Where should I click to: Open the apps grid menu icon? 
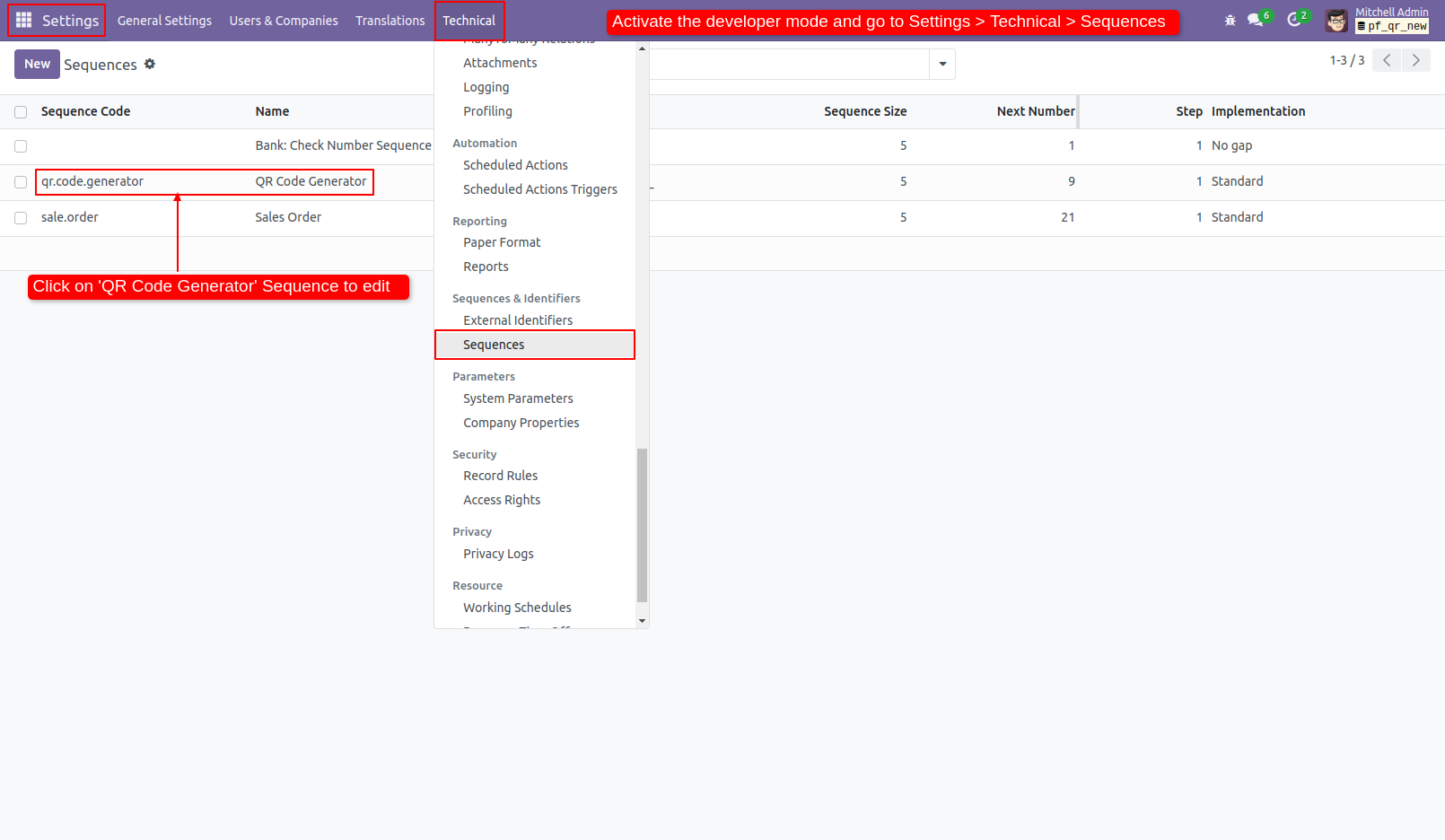tap(23, 20)
